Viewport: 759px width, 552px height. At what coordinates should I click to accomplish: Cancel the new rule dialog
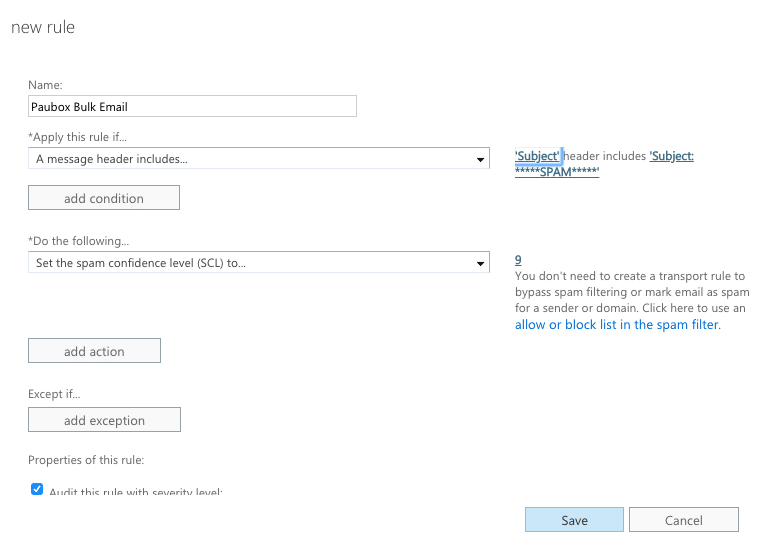[x=684, y=520]
